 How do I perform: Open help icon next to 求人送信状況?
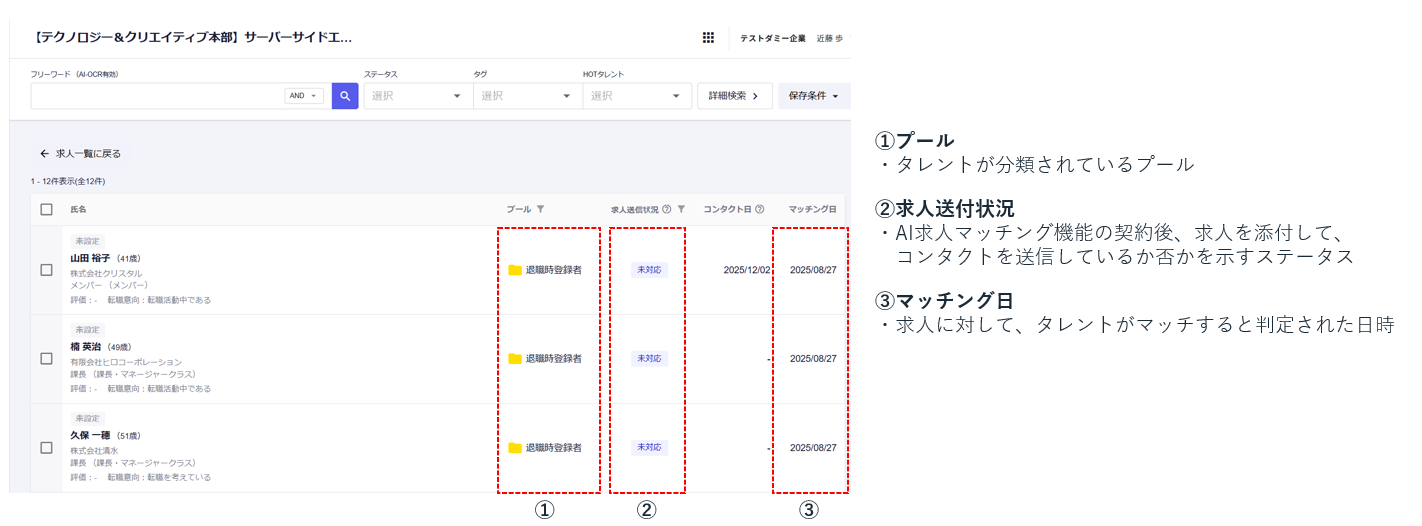point(666,209)
